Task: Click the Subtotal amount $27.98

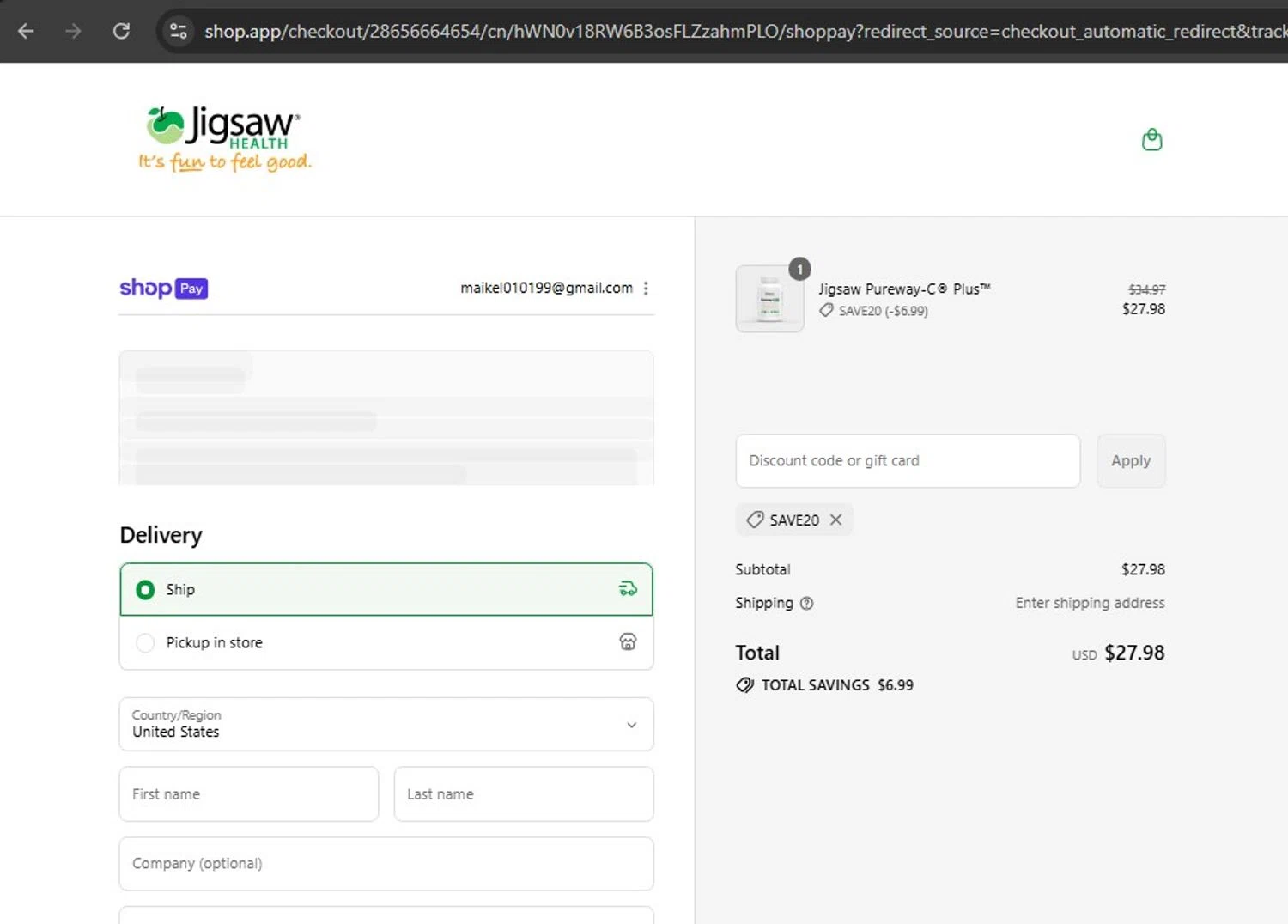Action: coord(1143,569)
